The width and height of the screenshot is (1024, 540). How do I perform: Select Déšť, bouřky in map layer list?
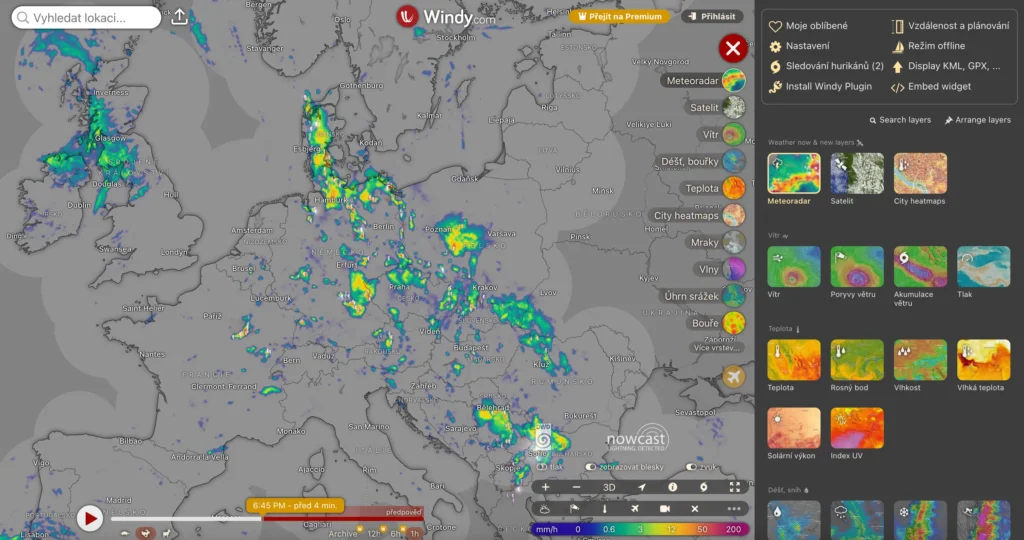[701, 161]
